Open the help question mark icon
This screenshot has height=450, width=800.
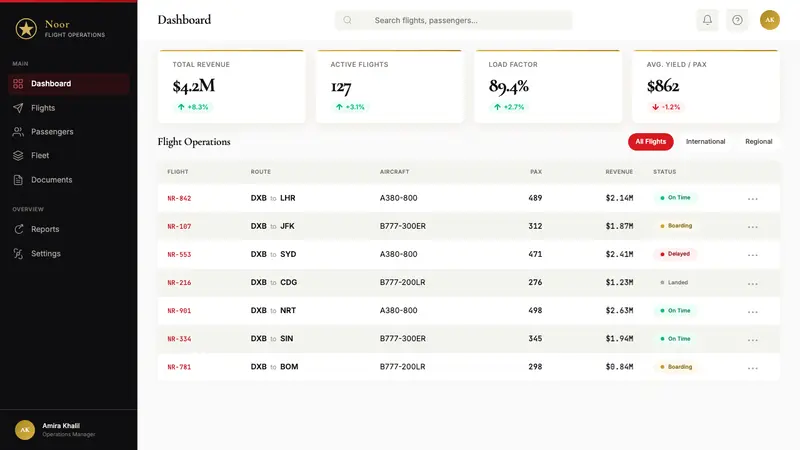pyautogui.click(x=737, y=20)
